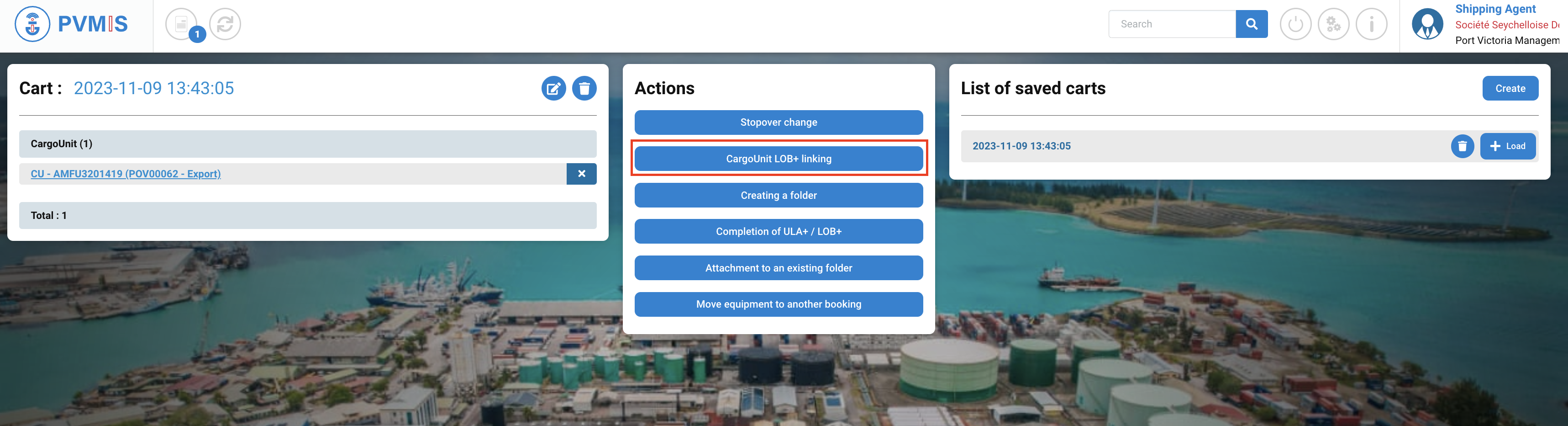
Task: Delete saved cart 2023-11-09 13:43:05
Action: tap(1462, 146)
